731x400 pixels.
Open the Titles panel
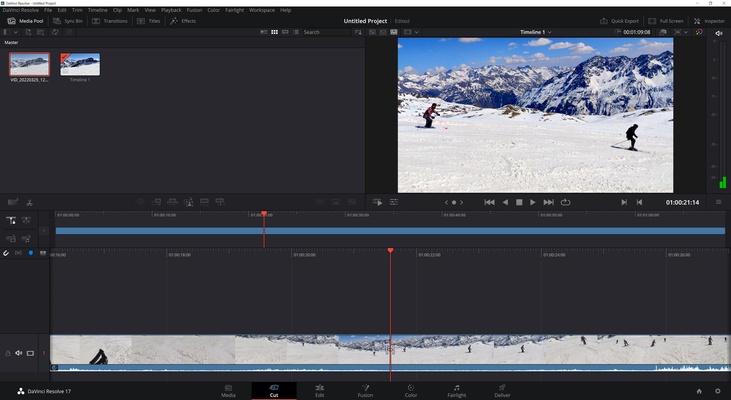pyautogui.click(x=149, y=21)
